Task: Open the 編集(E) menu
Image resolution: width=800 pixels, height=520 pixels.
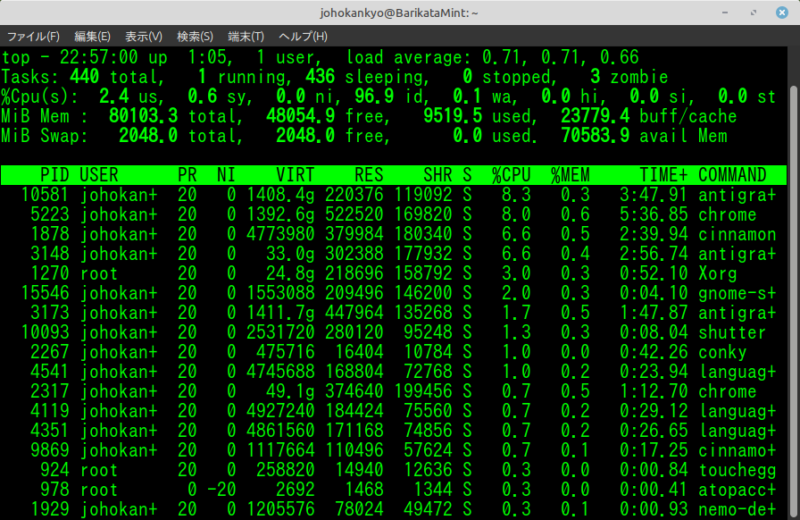Action: (93, 37)
